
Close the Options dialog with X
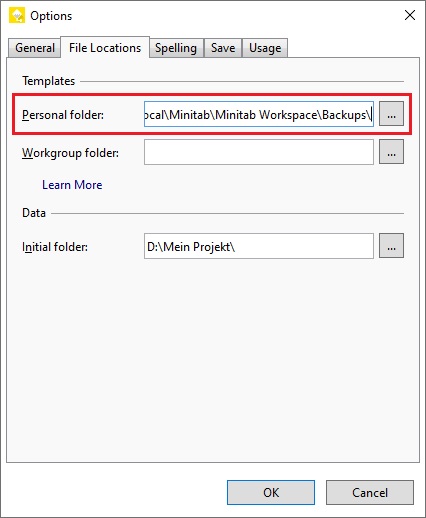pyautogui.click(x=410, y=15)
